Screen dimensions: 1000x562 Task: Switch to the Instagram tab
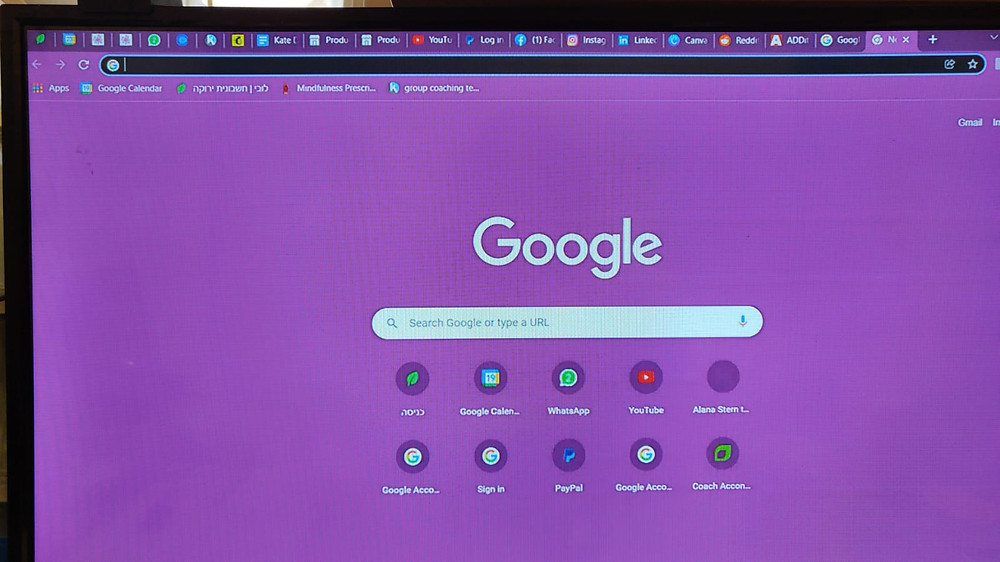[587, 40]
